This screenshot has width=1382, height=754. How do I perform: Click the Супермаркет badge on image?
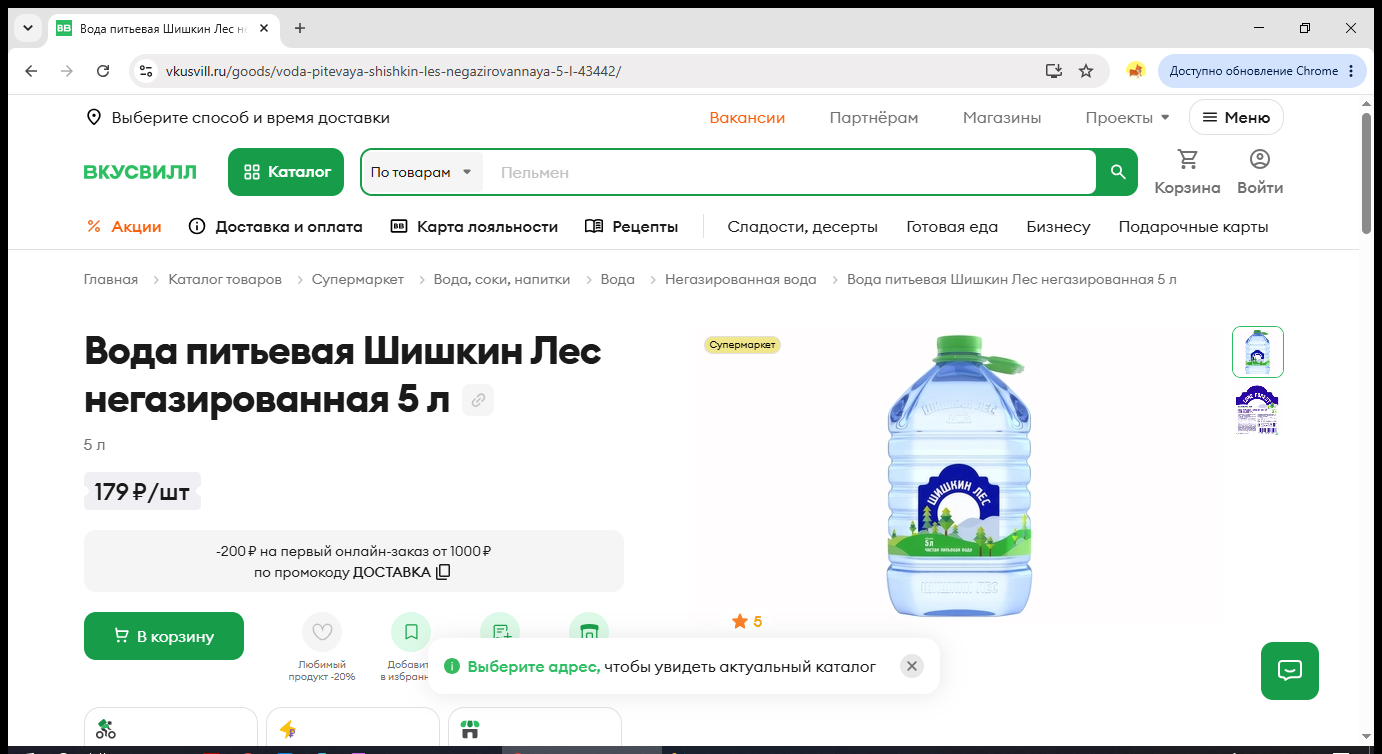742,345
